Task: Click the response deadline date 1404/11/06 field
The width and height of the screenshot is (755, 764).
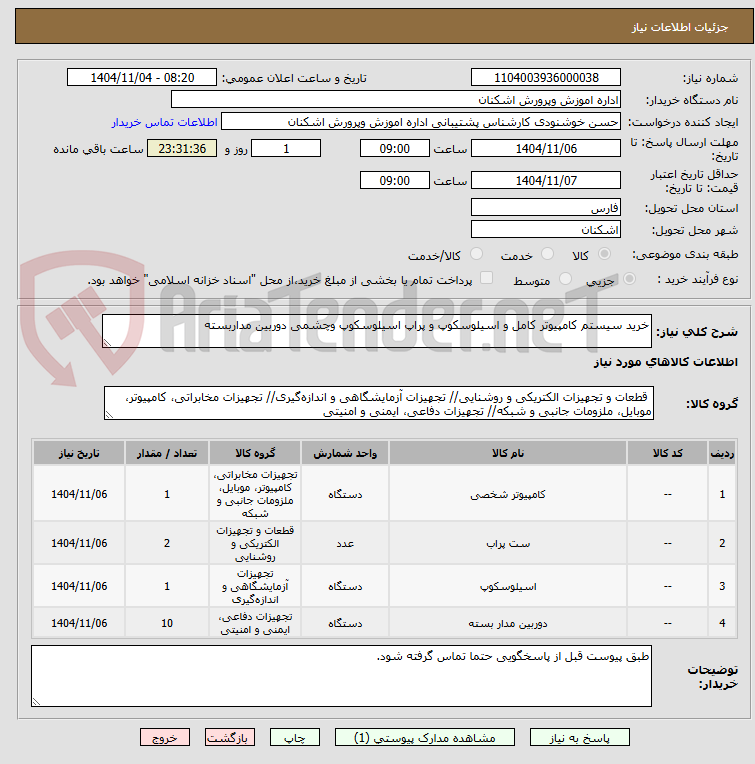Action: [546, 149]
